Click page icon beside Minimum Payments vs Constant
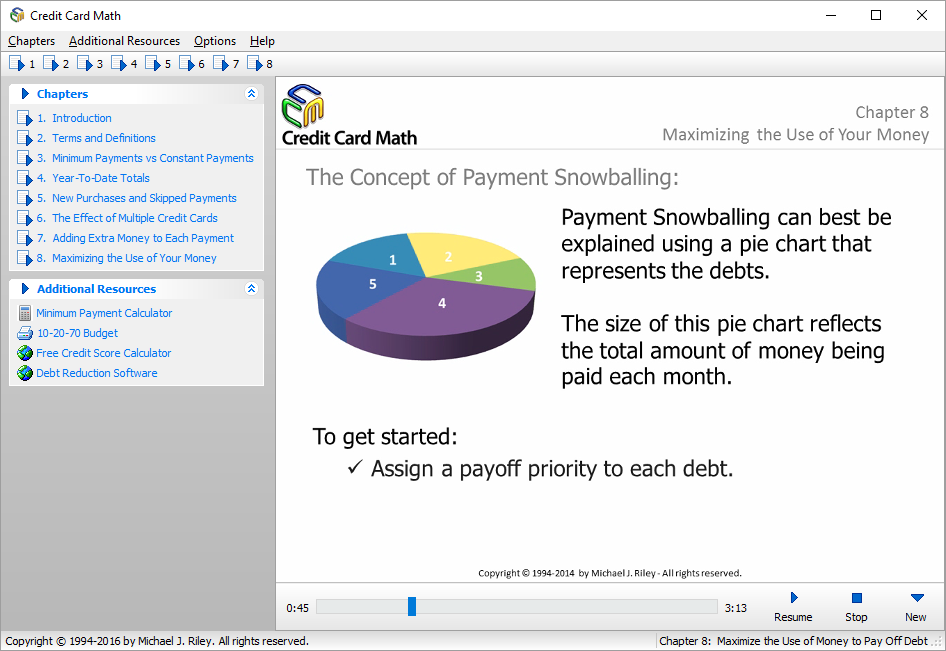 point(25,158)
